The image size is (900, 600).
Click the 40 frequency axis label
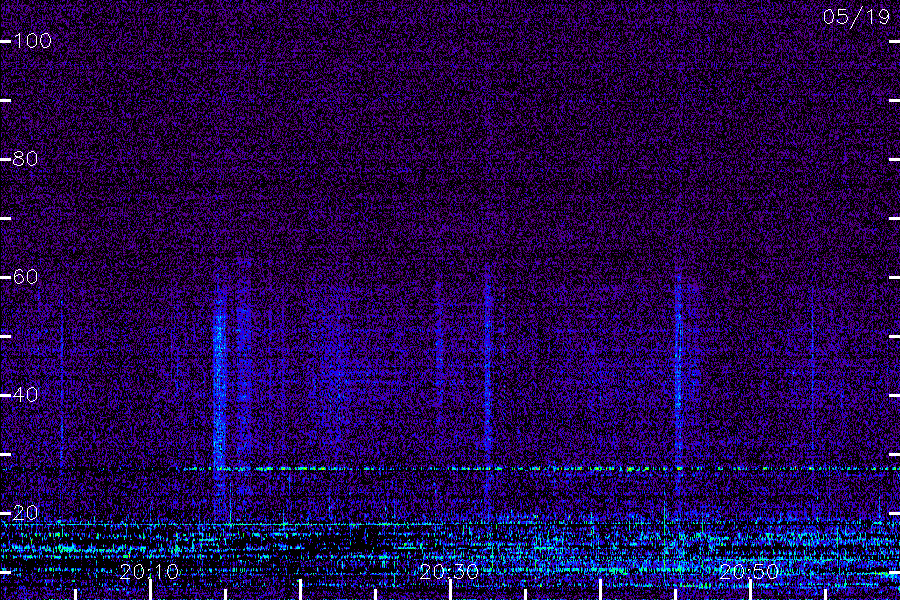pyautogui.click(x=25, y=394)
